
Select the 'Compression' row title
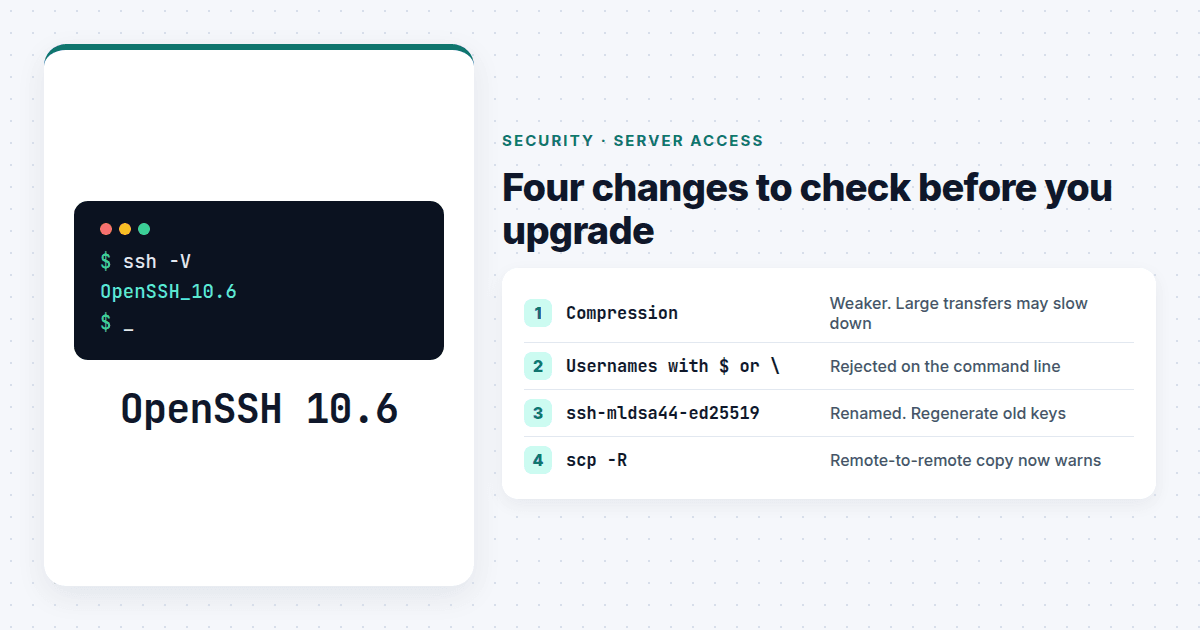point(622,313)
